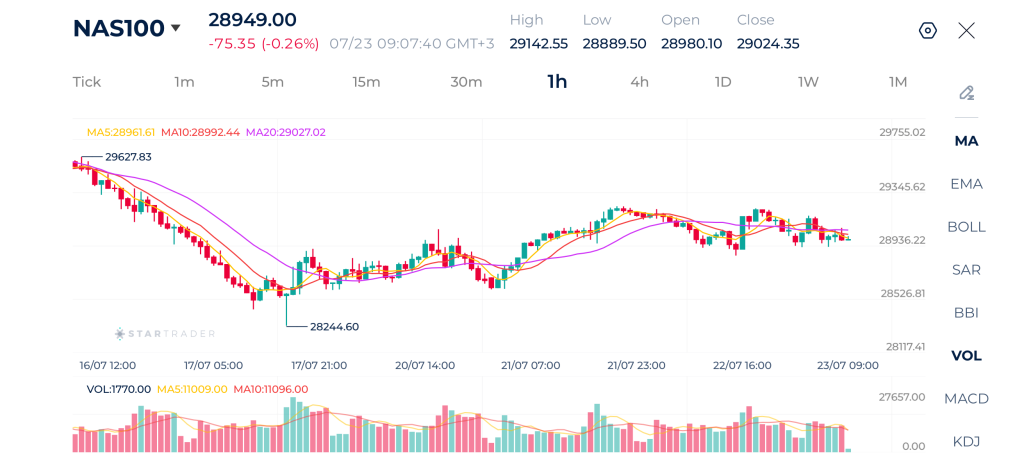Click the 28244.60 low price marker

pyautogui.click(x=334, y=327)
